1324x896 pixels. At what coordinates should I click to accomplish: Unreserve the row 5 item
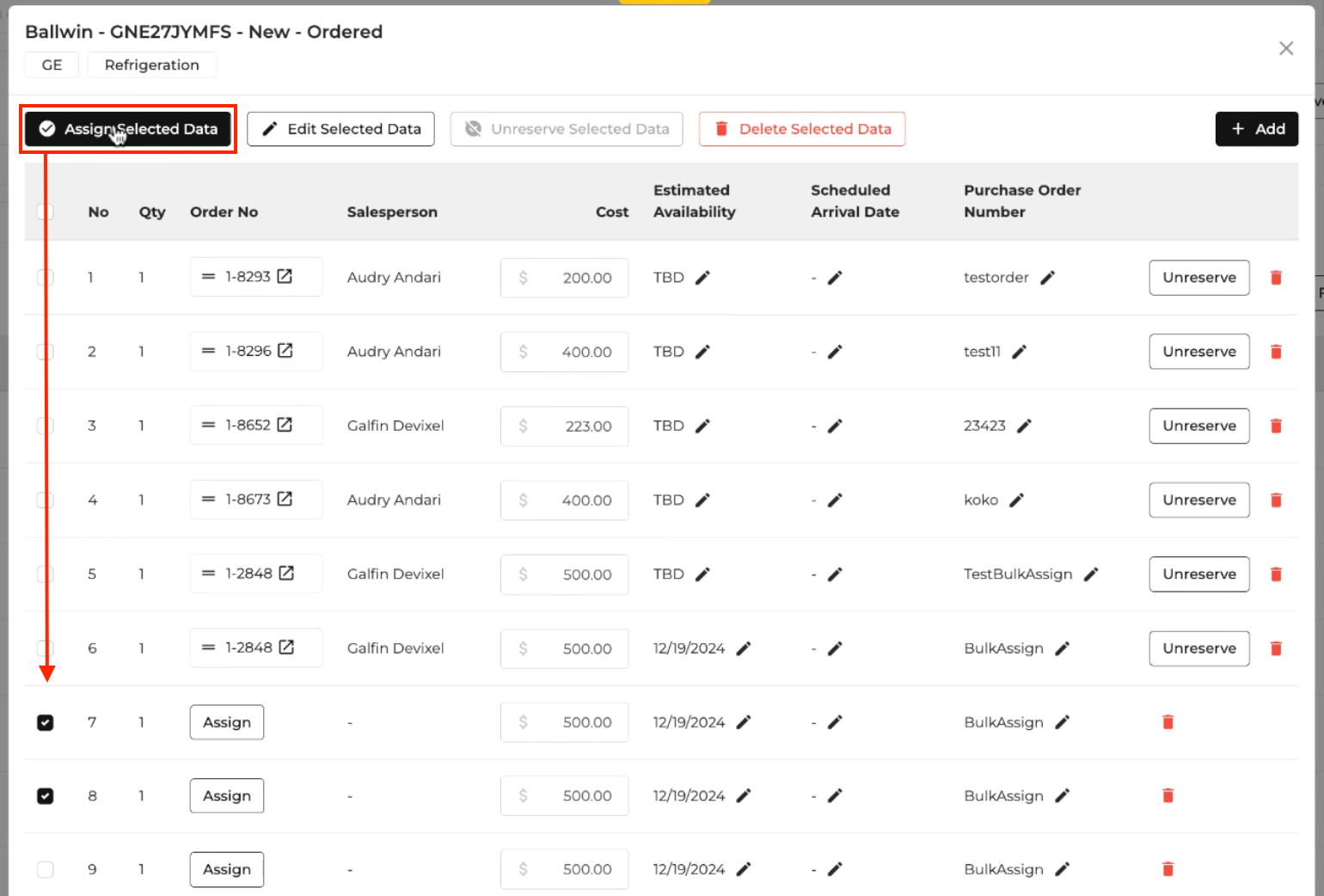(x=1198, y=574)
